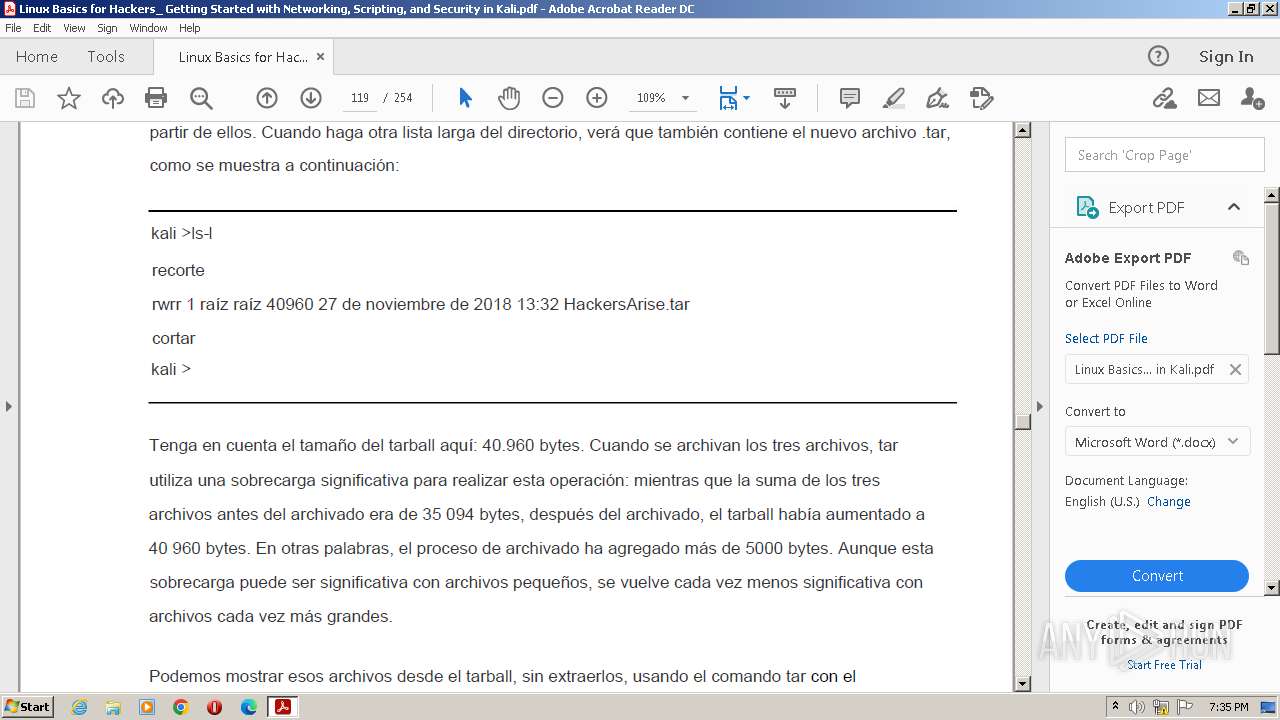Remove the selected Linux Basics PDF file
This screenshot has width=1280, height=720.
[x=1235, y=369]
